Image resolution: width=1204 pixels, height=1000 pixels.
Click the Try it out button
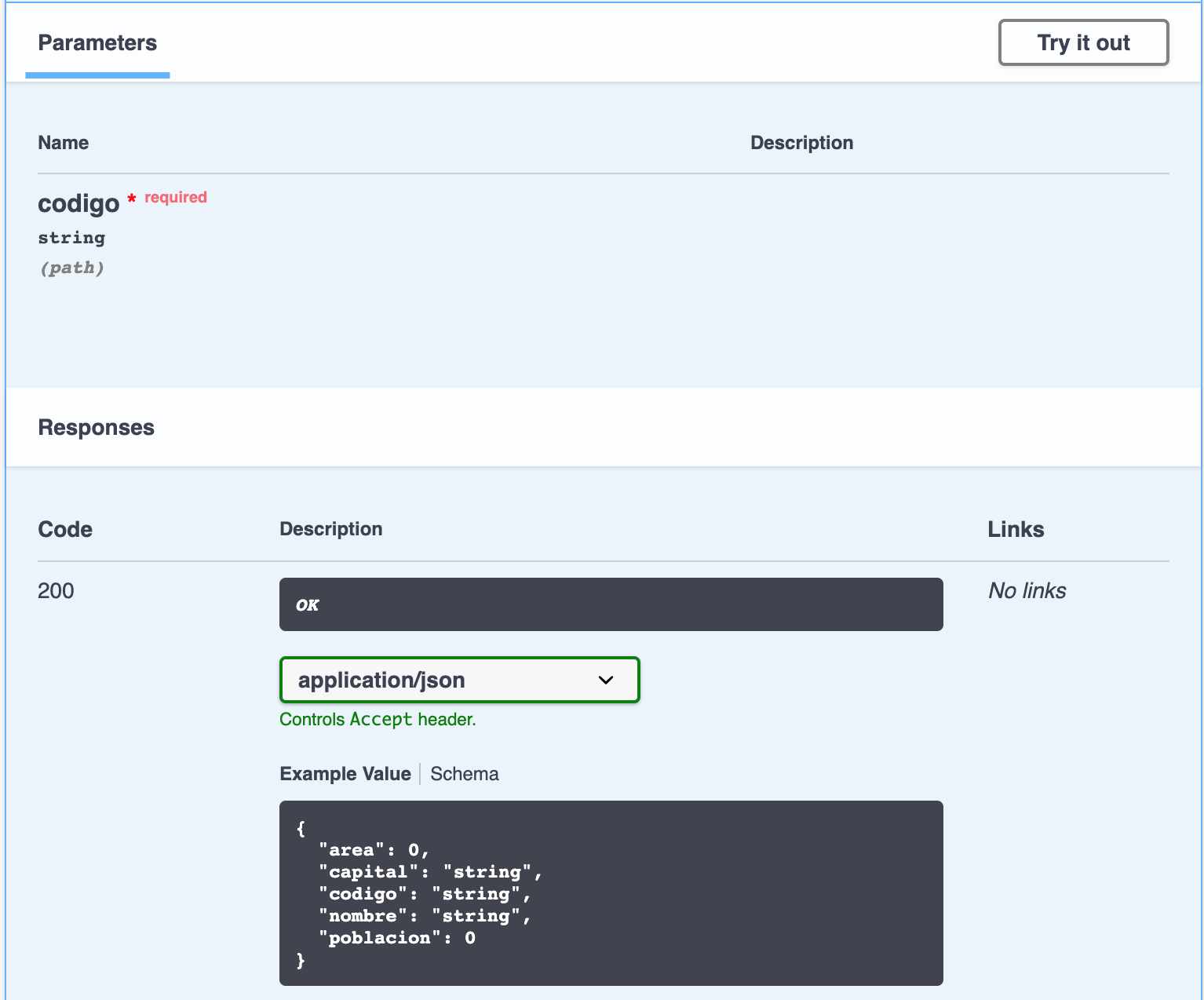point(1083,42)
